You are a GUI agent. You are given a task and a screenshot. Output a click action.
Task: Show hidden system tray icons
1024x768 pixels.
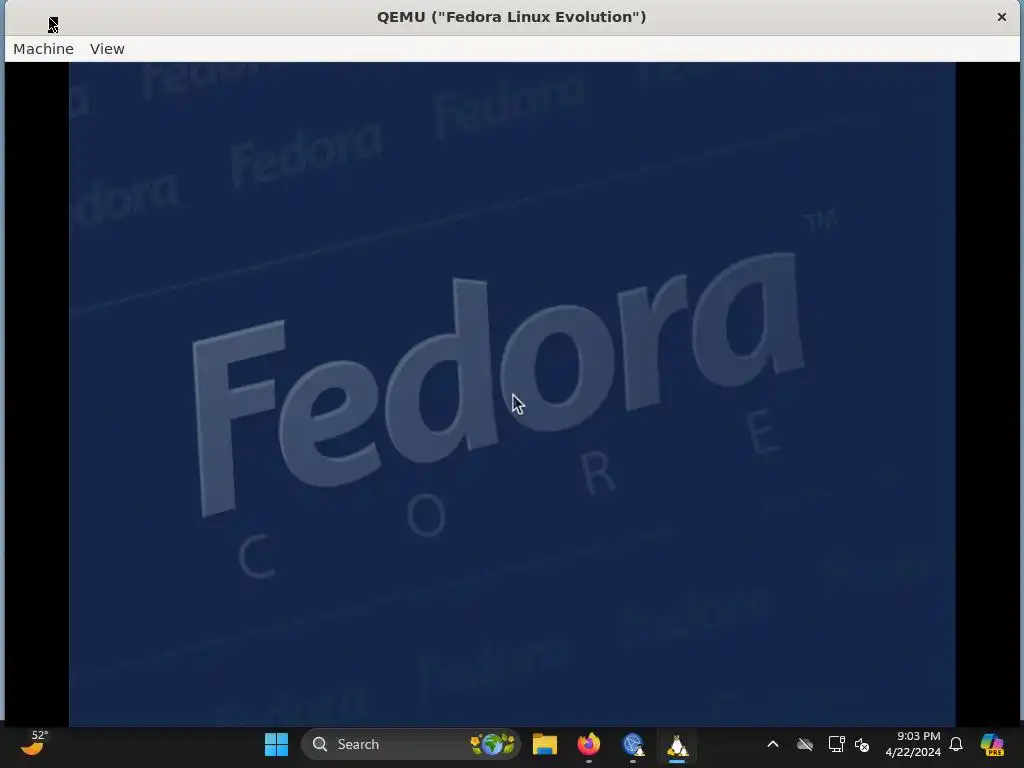point(773,744)
